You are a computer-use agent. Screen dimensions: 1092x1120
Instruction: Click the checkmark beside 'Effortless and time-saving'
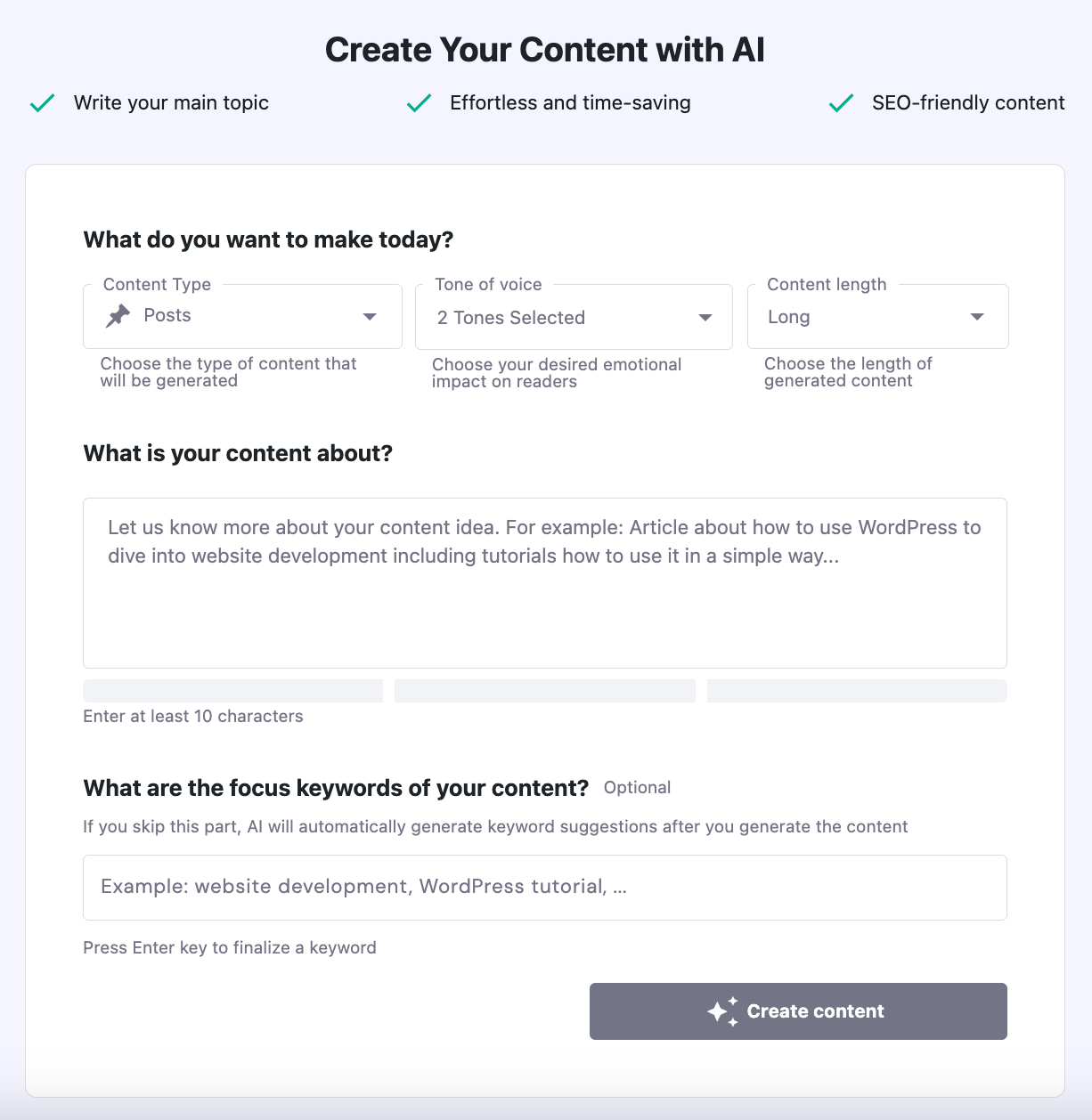pyautogui.click(x=419, y=102)
